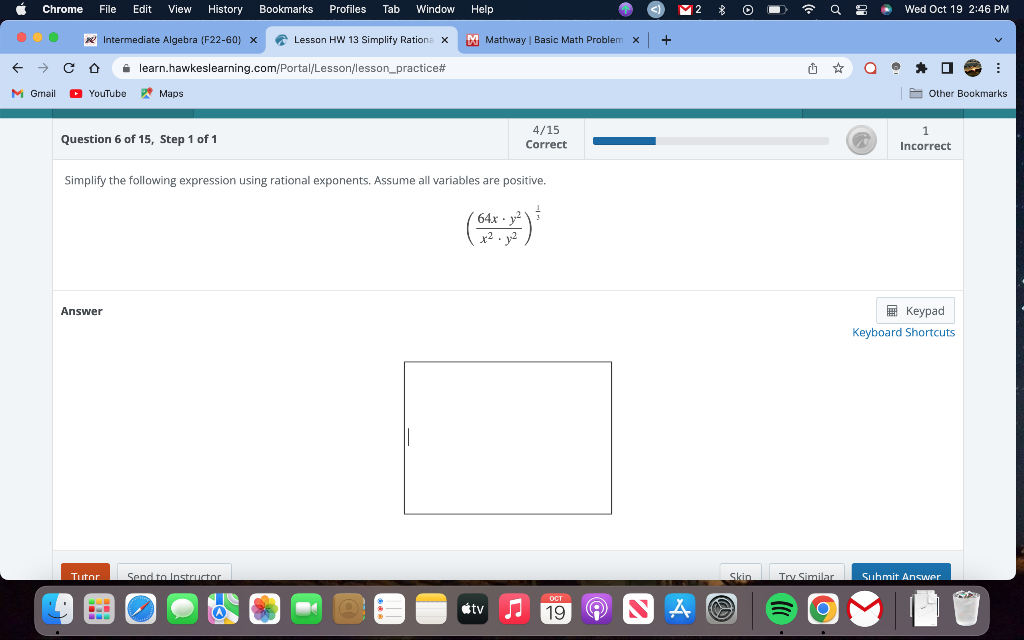The height and width of the screenshot is (640, 1024).
Task: Open the Keypad panel
Action: pos(914,310)
